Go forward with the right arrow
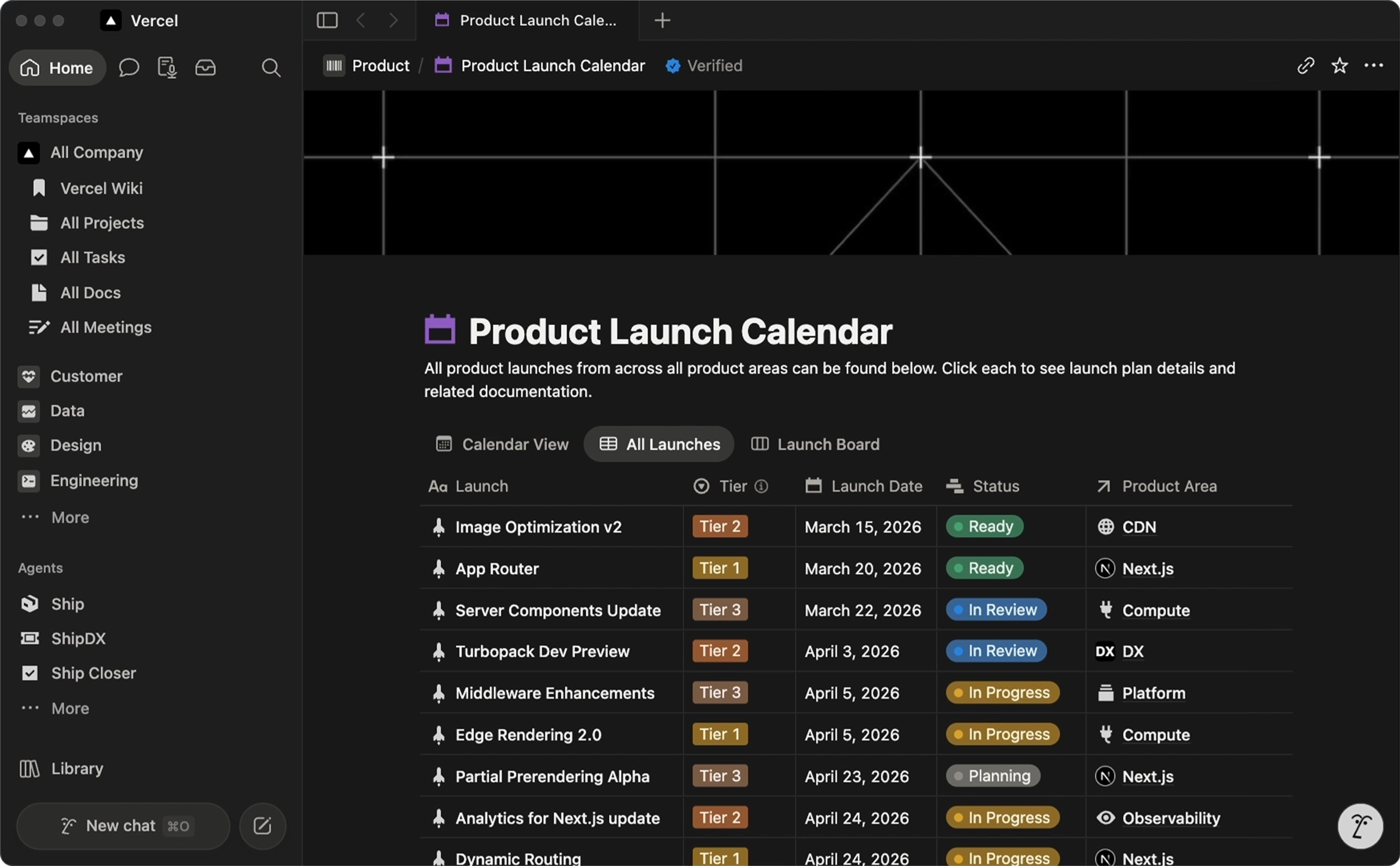The height and width of the screenshot is (866, 1400). 393,21
